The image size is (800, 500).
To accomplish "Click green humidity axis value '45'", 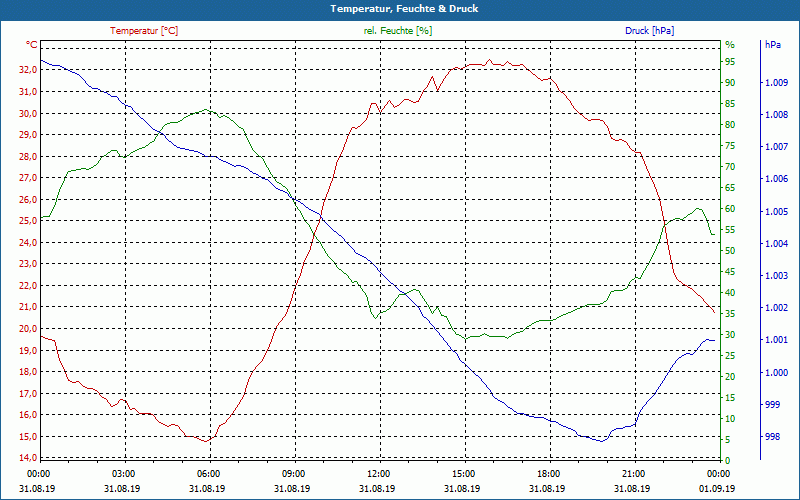I will (x=730, y=272).
